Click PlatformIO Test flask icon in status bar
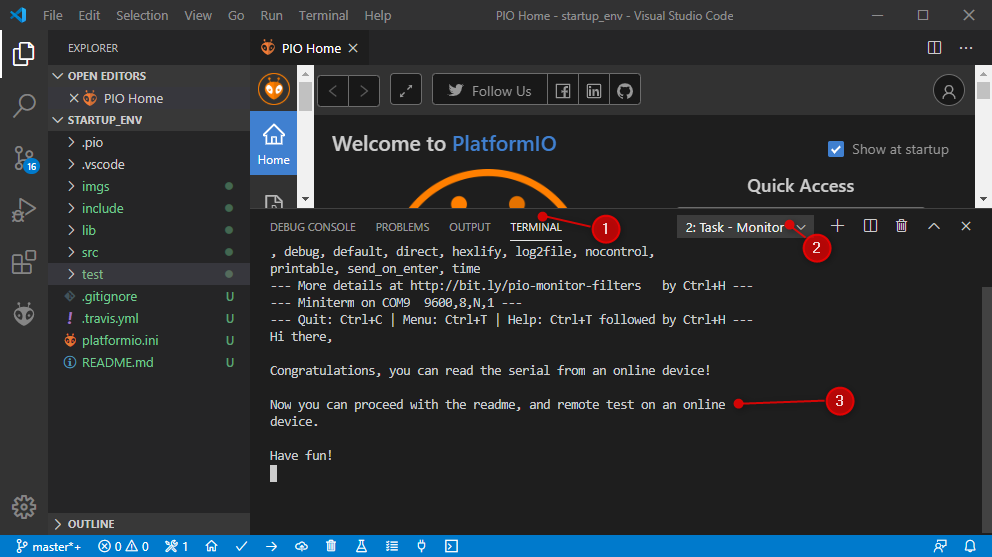The image size is (992, 557). coord(361,546)
